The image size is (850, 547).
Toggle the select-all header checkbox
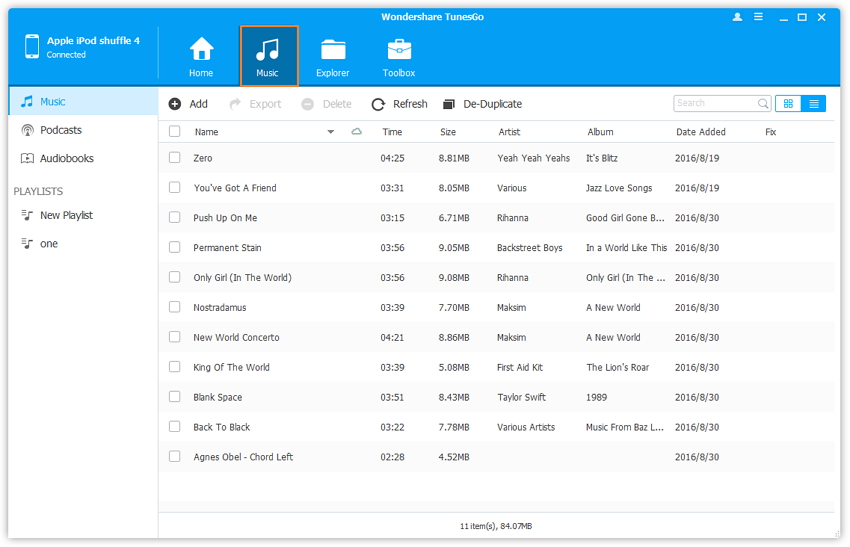click(x=175, y=132)
